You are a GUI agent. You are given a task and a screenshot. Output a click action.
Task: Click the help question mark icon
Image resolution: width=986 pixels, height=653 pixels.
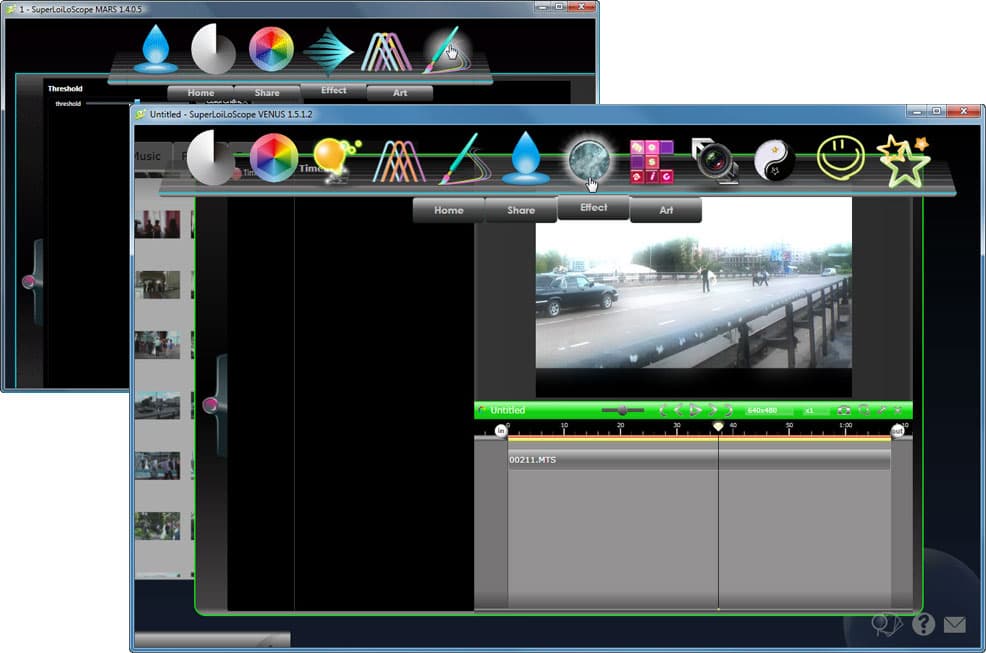coord(923,624)
